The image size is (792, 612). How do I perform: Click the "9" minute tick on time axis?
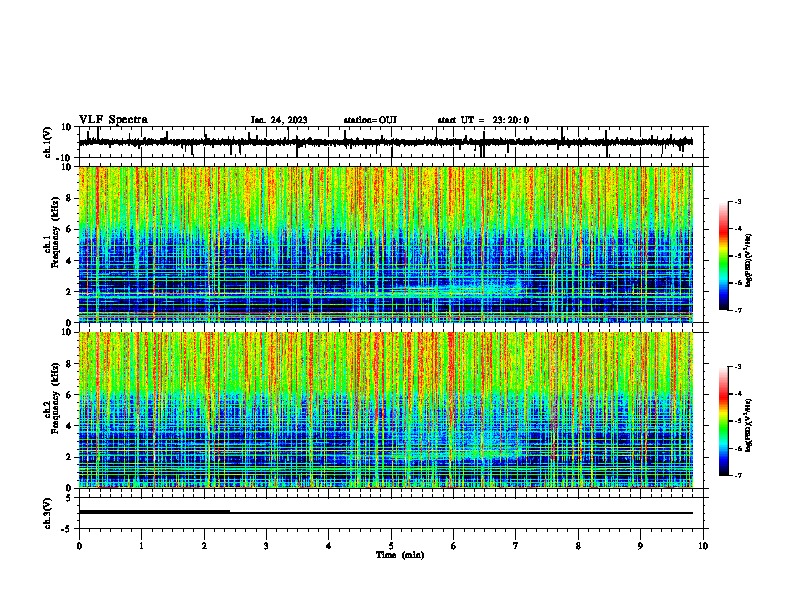pyautogui.click(x=640, y=546)
